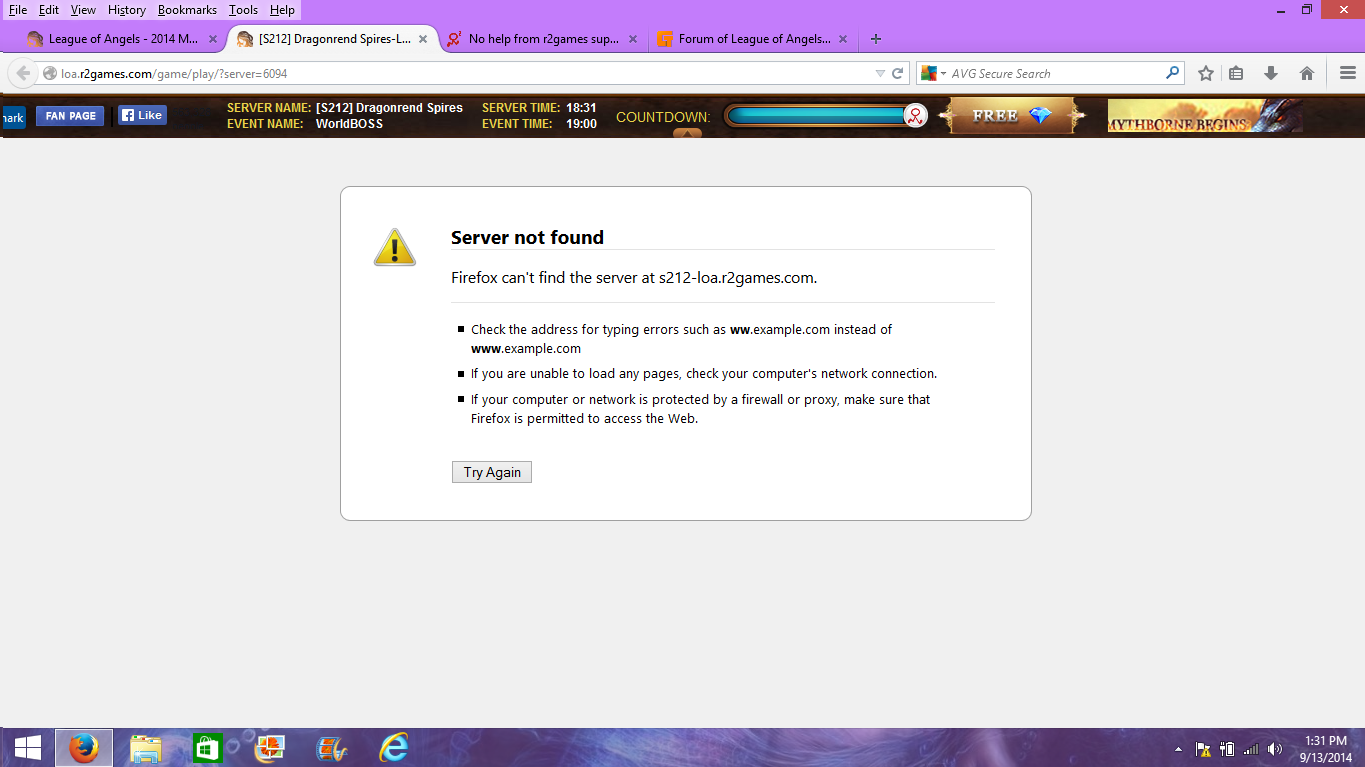Image resolution: width=1365 pixels, height=767 pixels.
Task: Collapse the game header bar arrow
Action: pyautogui.click(x=687, y=133)
